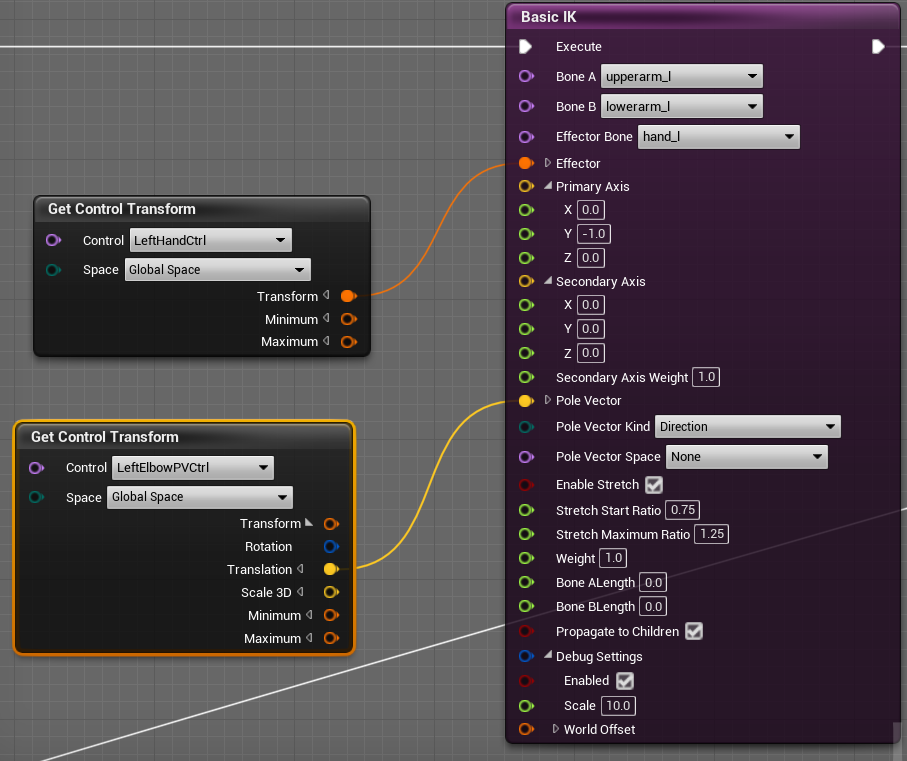Click the Debug Scale 10.0 field
Viewport: 907px width, 761px height.
[618, 705]
